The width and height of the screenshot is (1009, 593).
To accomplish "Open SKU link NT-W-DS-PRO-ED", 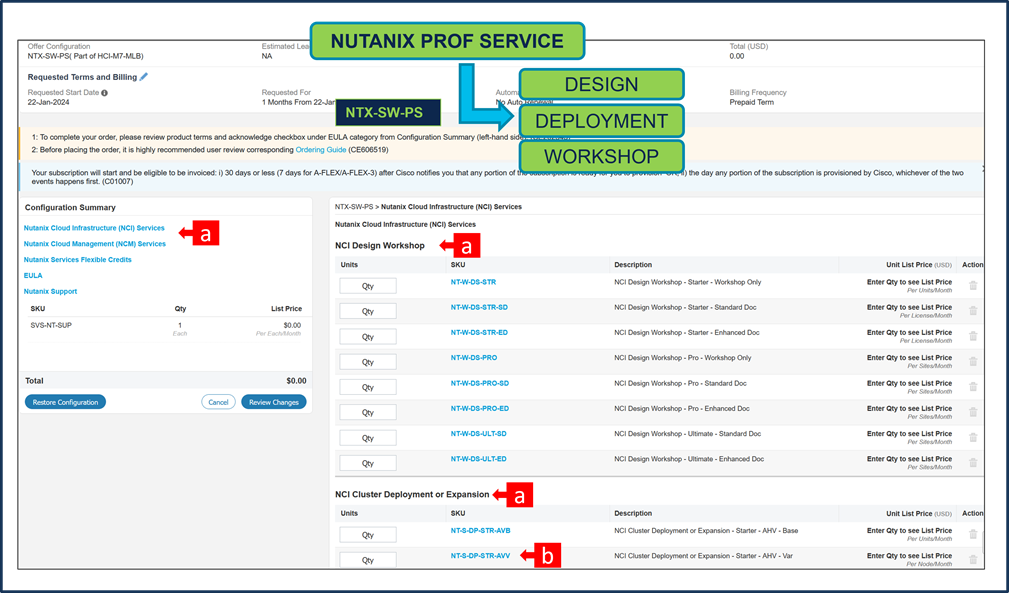I will click(479, 408).
